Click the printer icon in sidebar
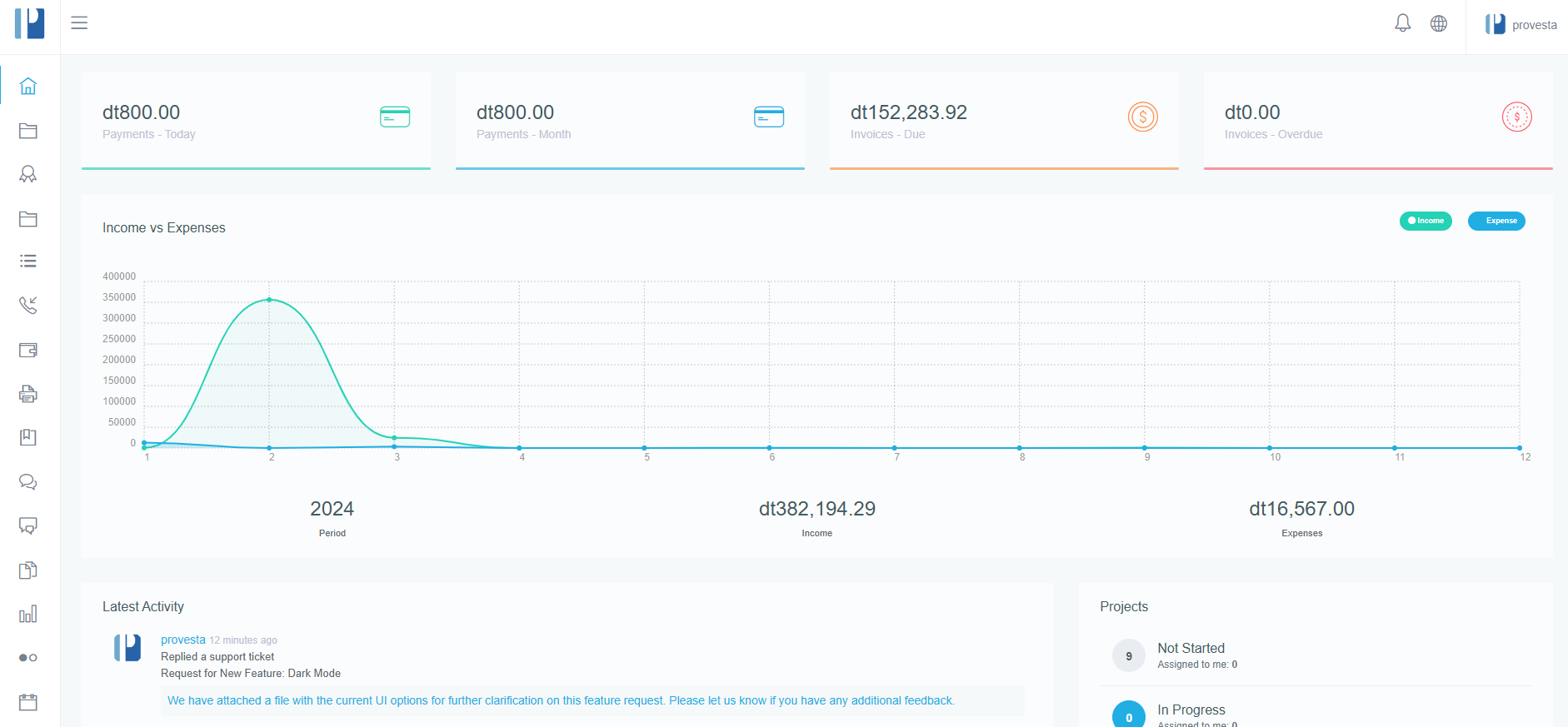Screen dimensions: 1568x727 tap(28, 394)
